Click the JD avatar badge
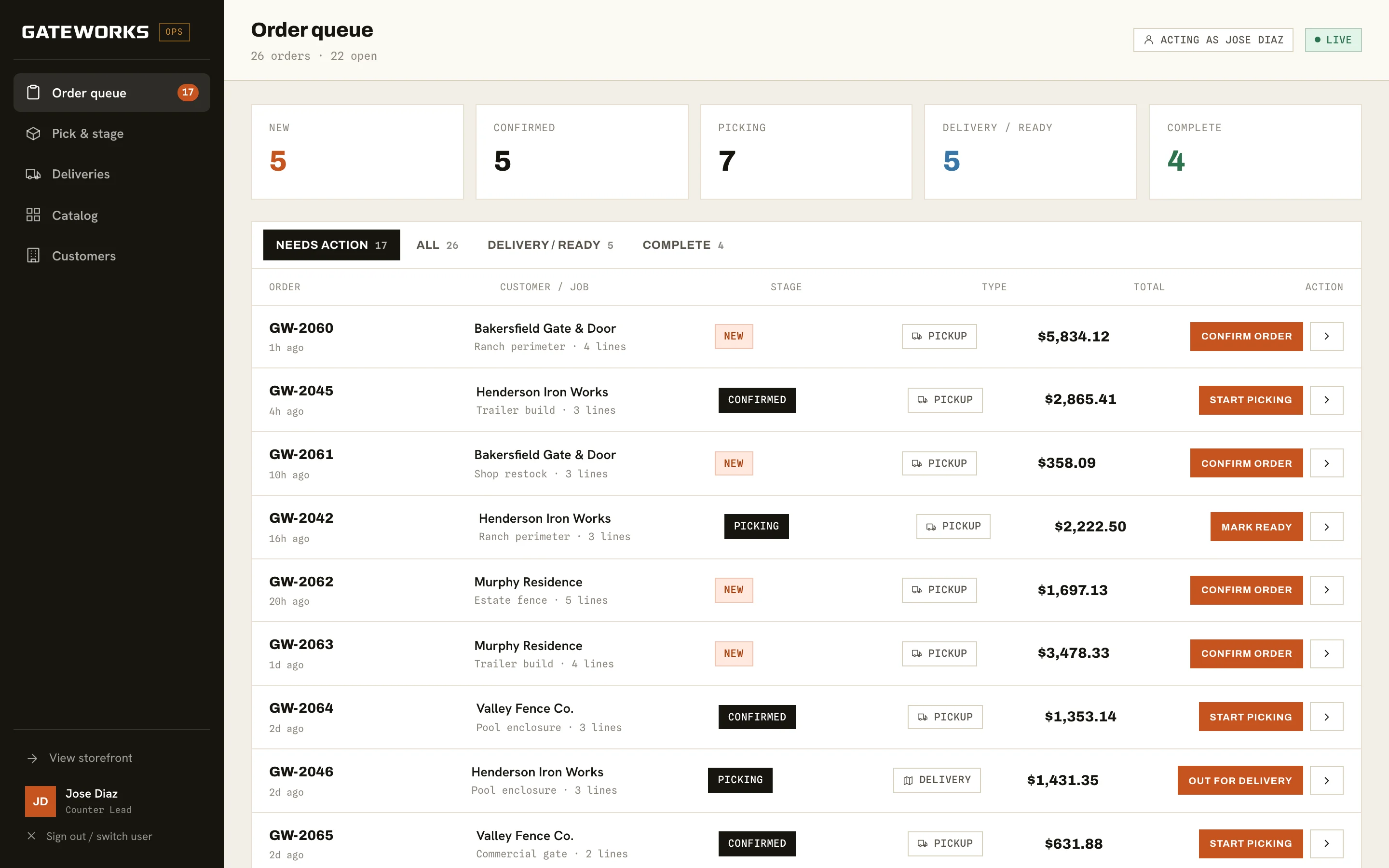 coord(40,801)
